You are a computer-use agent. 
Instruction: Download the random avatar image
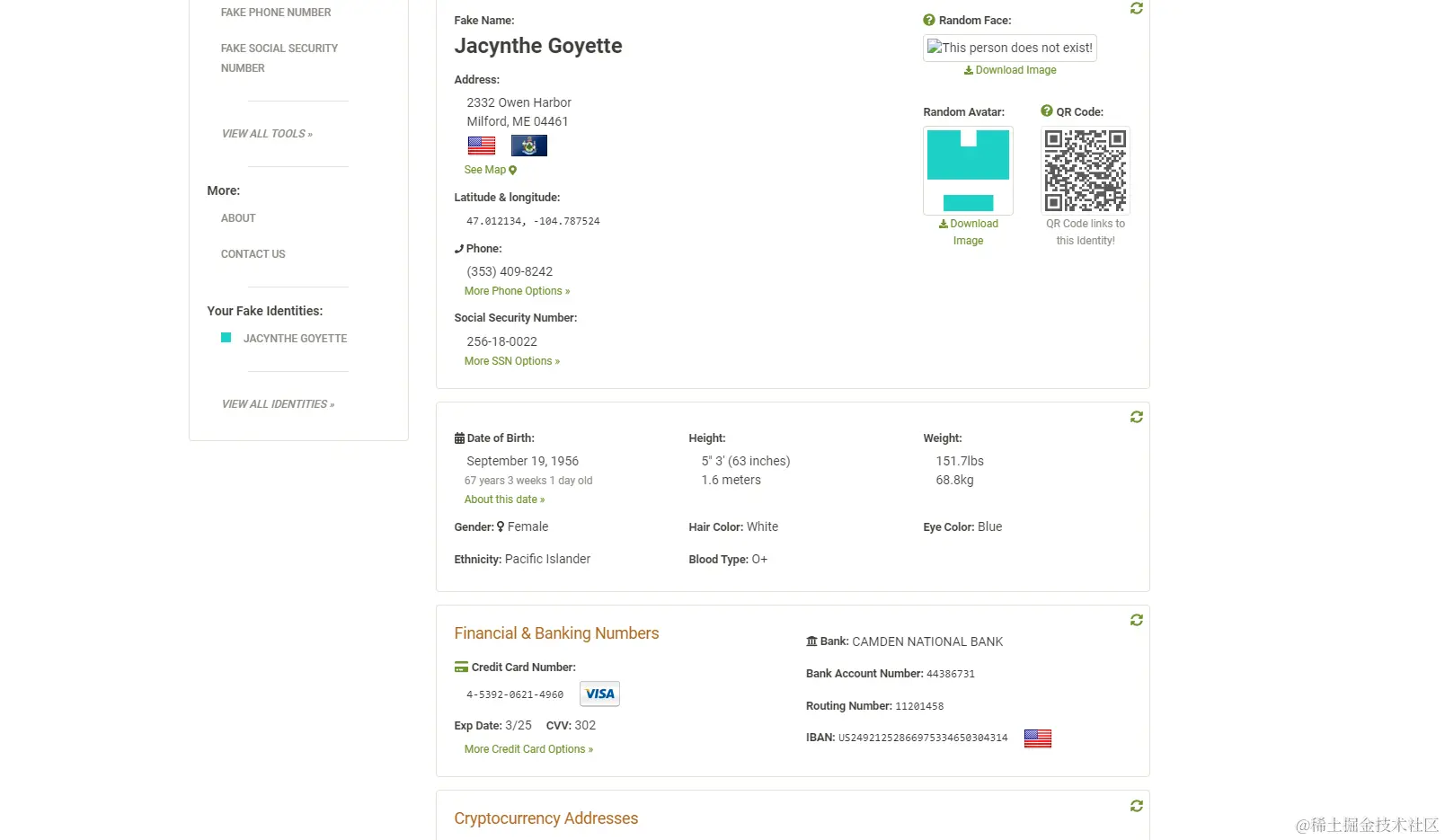point(969,232)
